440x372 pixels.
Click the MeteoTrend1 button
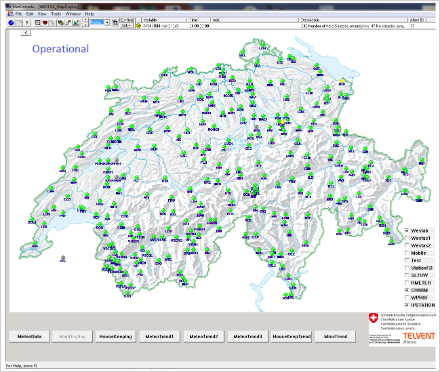point(160,336)
